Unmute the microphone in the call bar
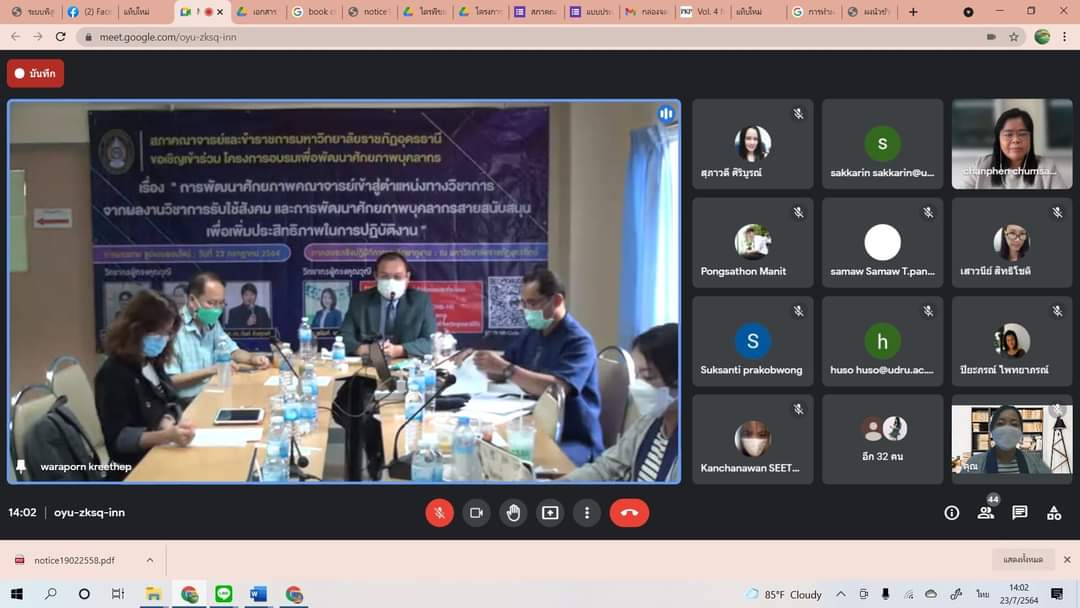The height and width of the screenshot is (608, 1080). pyautogui.click(x=439, y=513)
